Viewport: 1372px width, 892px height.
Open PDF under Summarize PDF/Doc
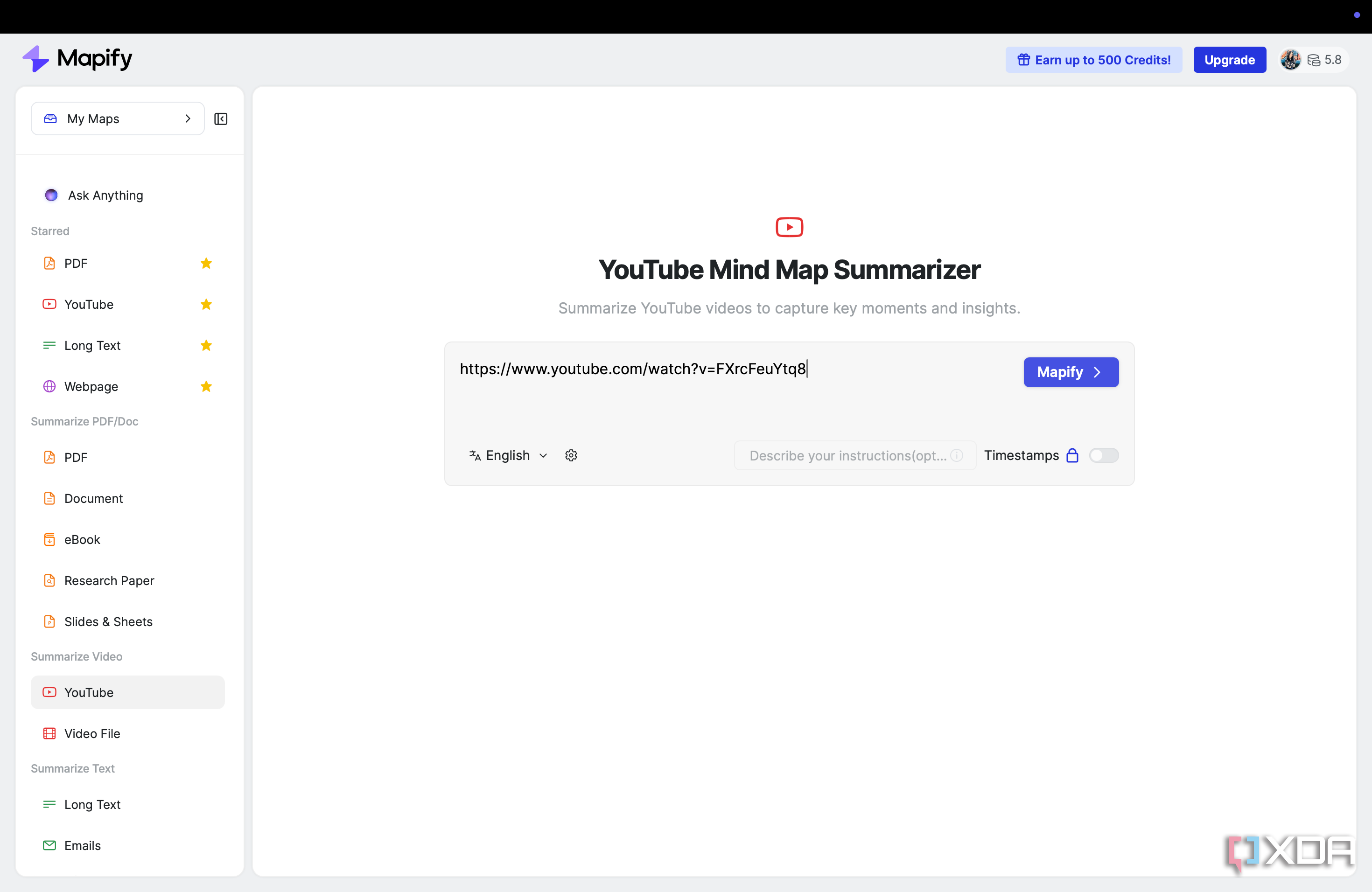coord(127,457)
